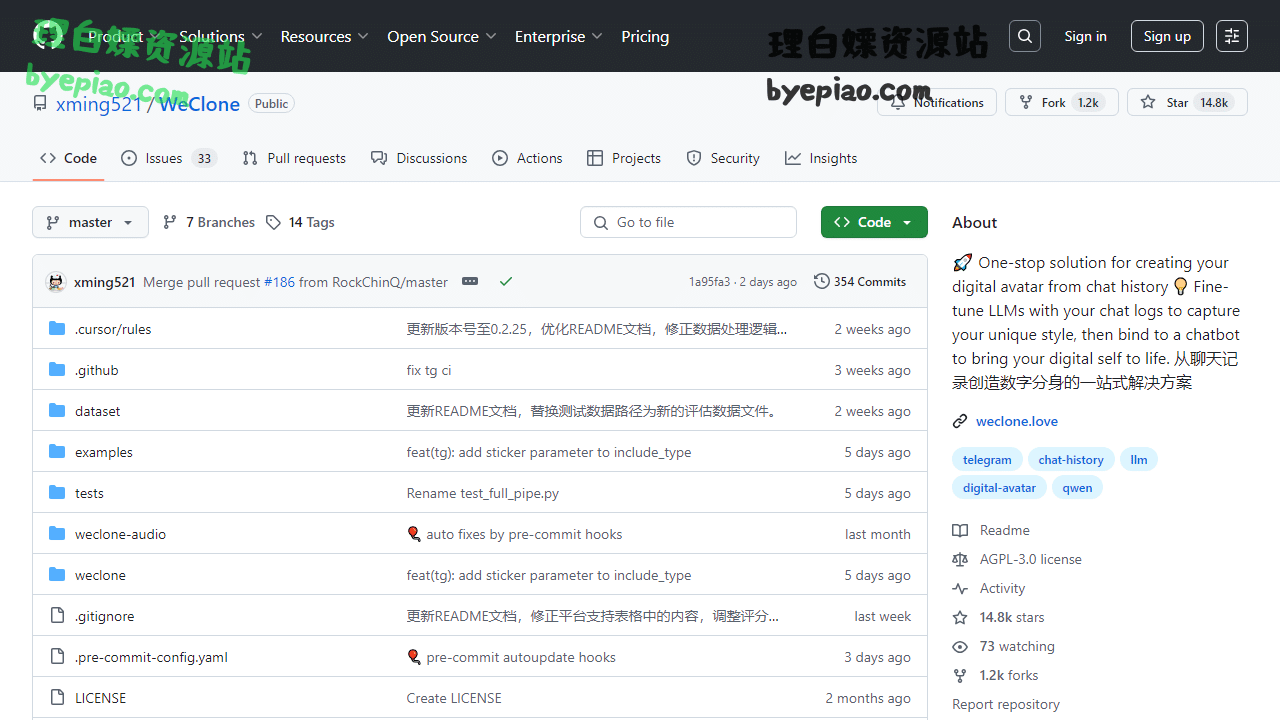Screen dimensions: 1280x720
Task: Open the weclone.love website link
Action: (x=1017, y=421)
